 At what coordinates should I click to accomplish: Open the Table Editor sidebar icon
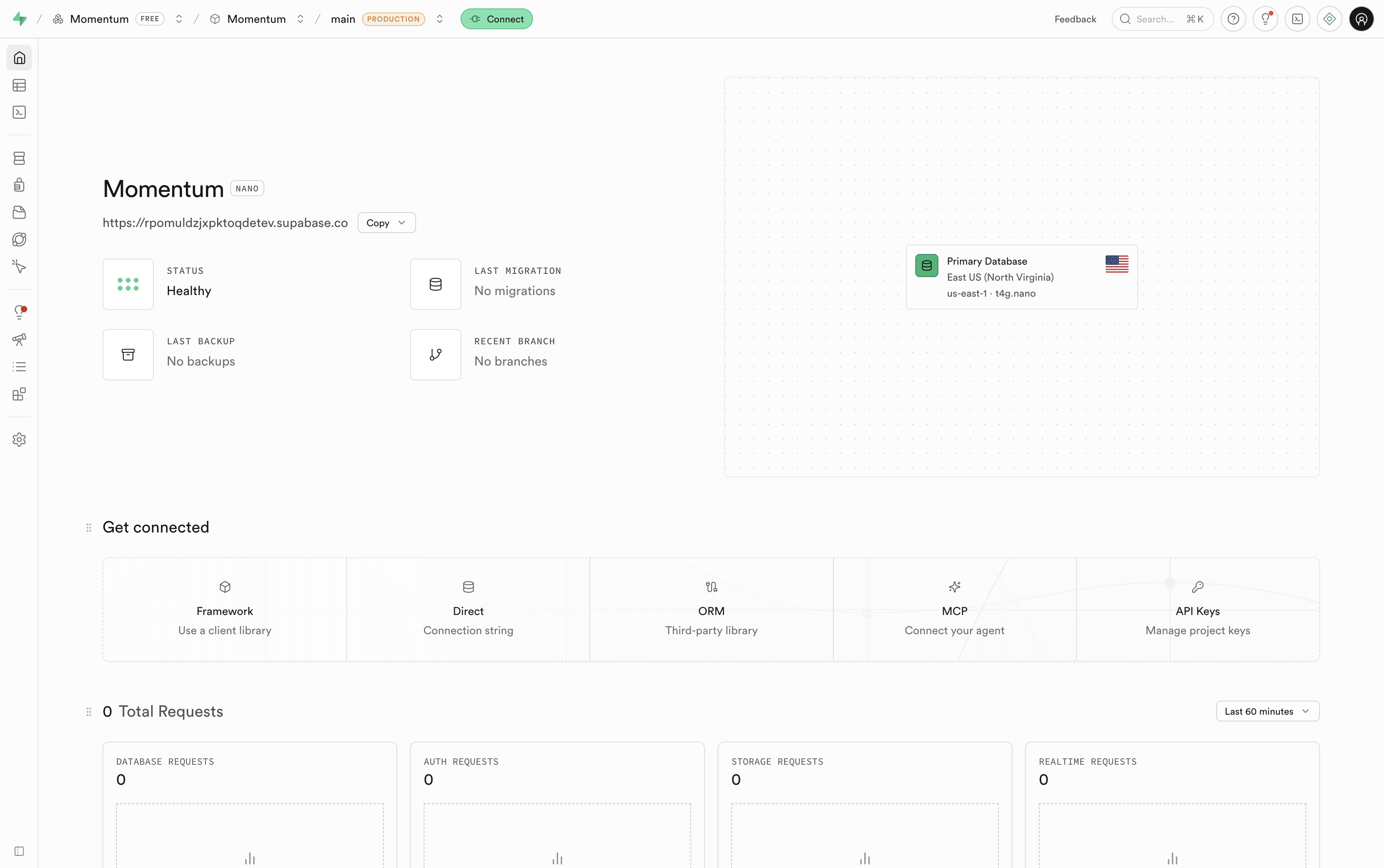tap(20, 86)
